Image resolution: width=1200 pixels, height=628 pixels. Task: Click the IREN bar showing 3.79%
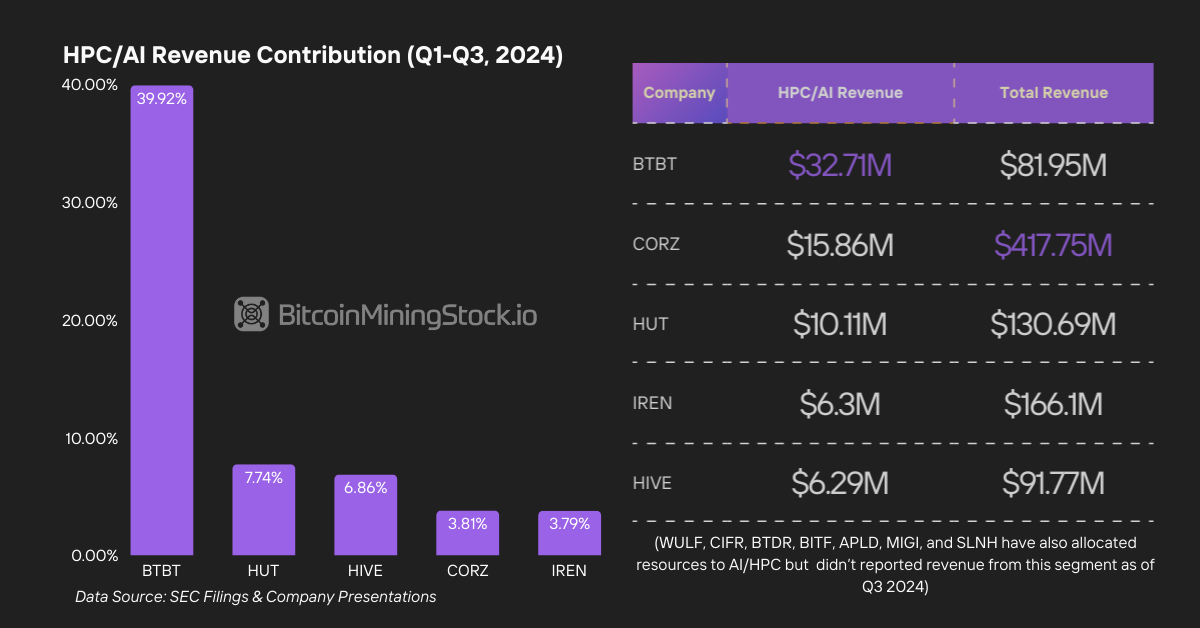click(569, 533)
